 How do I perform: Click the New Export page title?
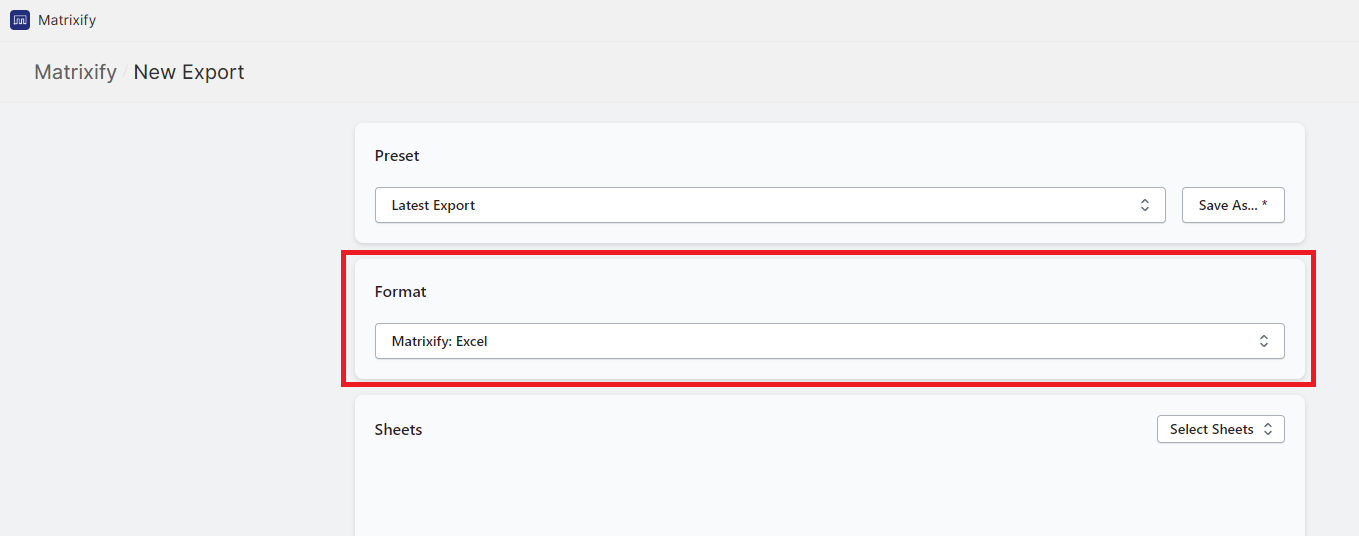(x=189, y=72)
